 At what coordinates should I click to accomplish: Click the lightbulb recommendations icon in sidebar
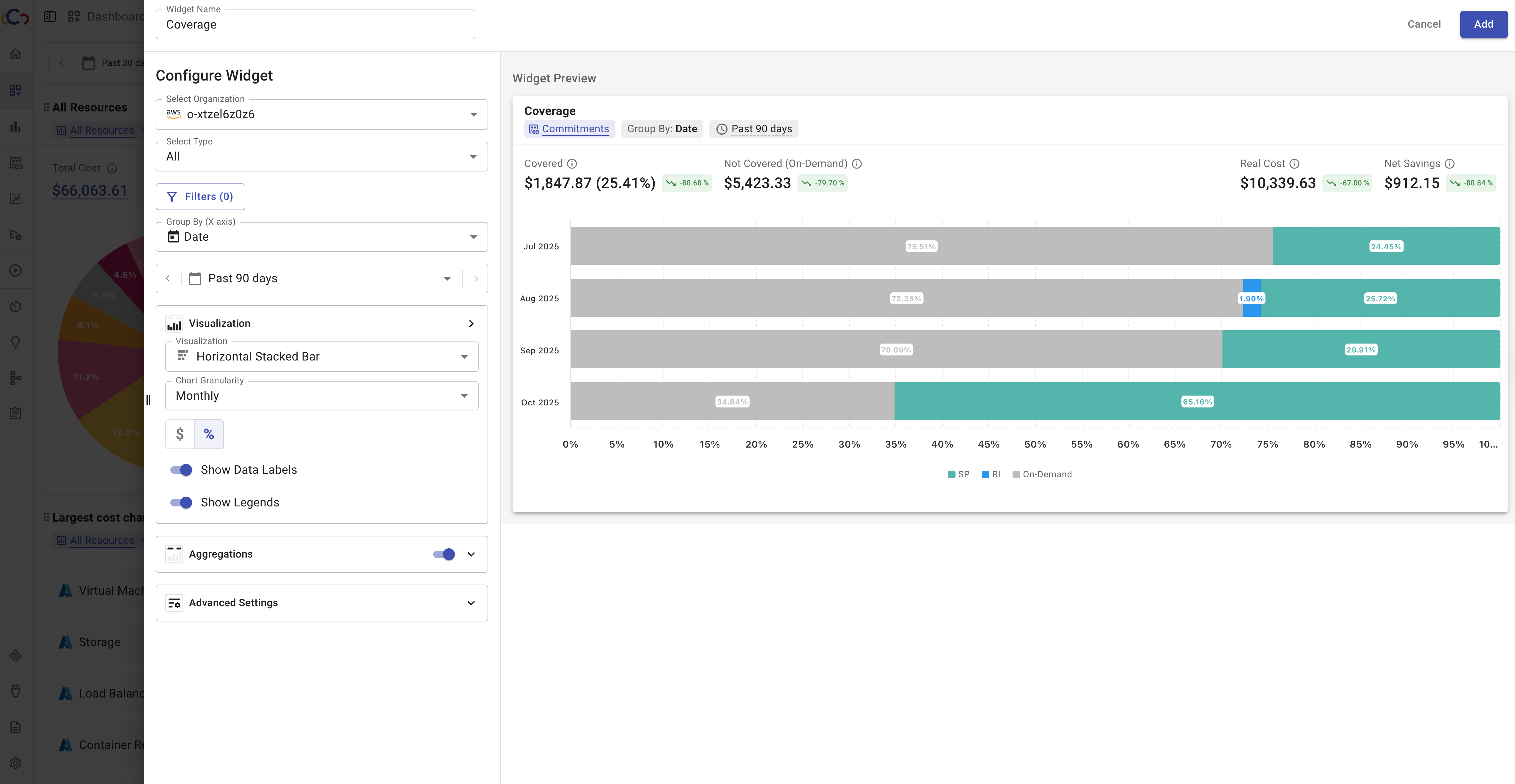(16, 342)
